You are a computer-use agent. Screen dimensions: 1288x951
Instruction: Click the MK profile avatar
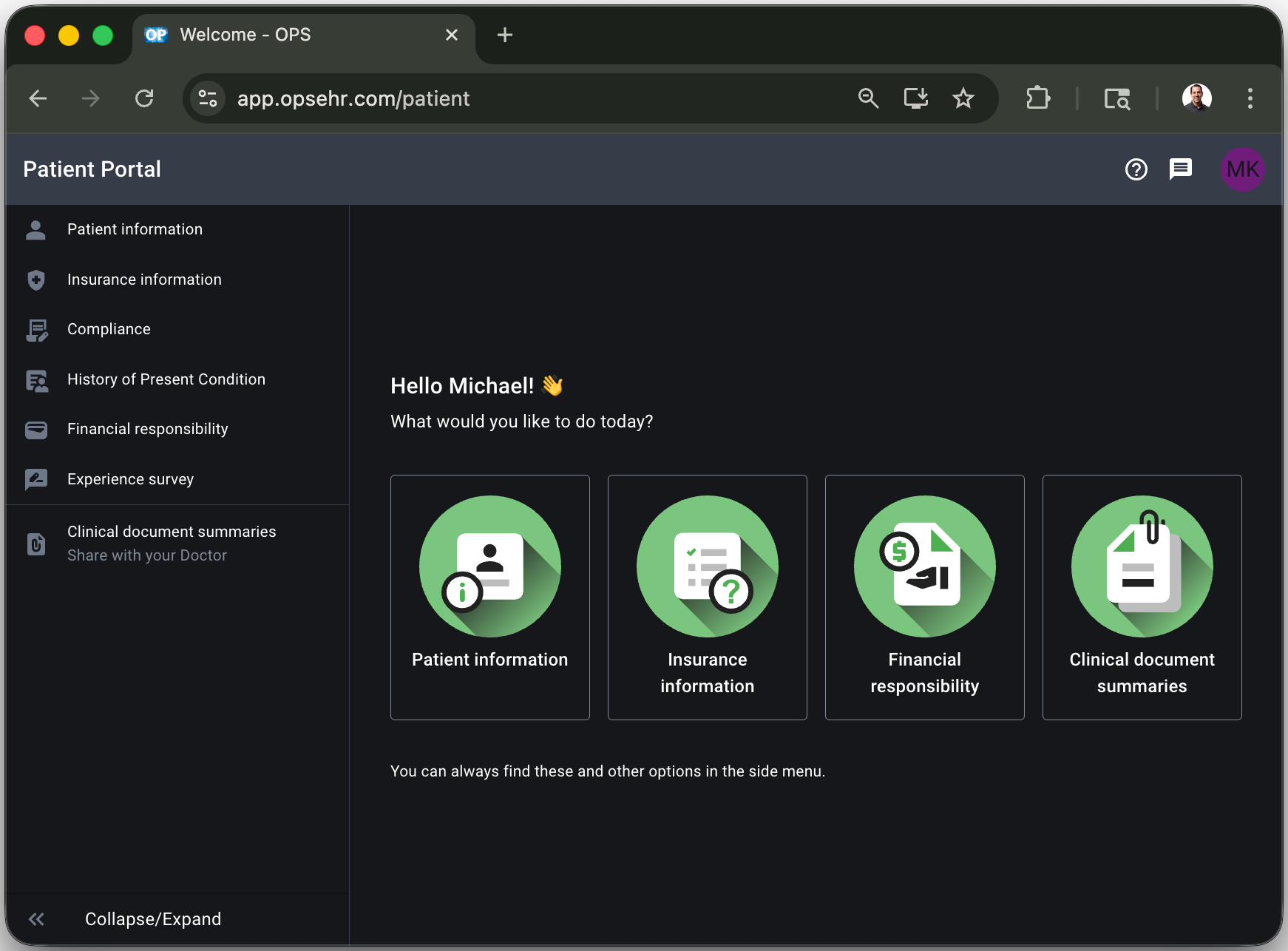click(x=1243, y=169)
